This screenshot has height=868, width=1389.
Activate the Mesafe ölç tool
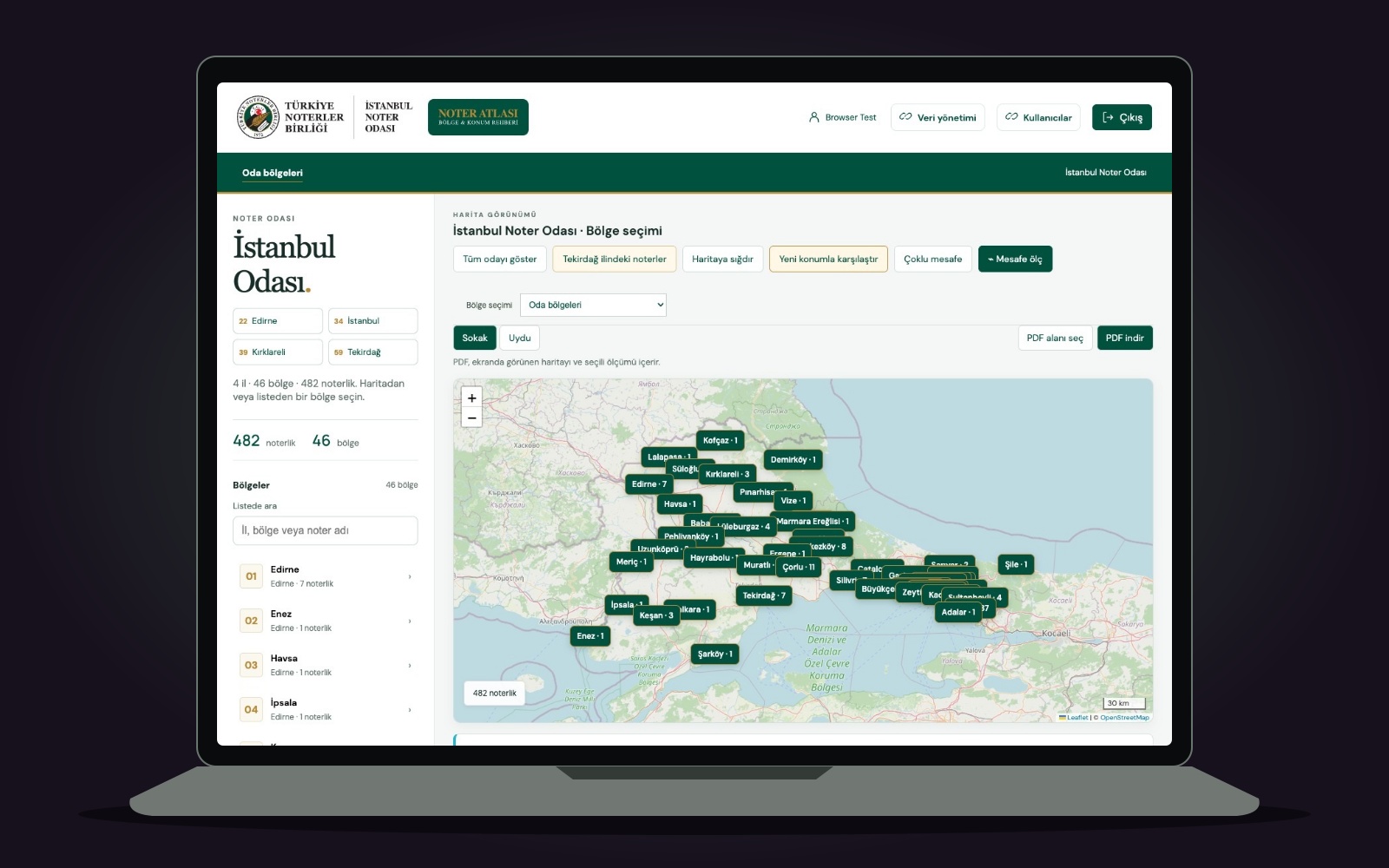[1015, 259]
